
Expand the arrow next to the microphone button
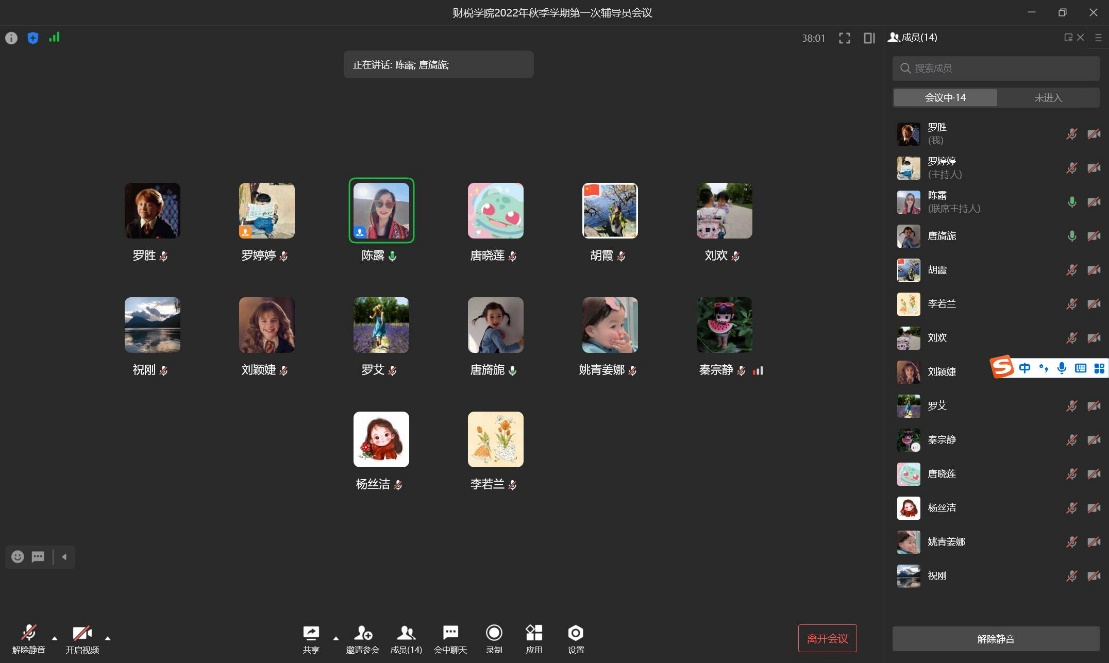[54, 638]
